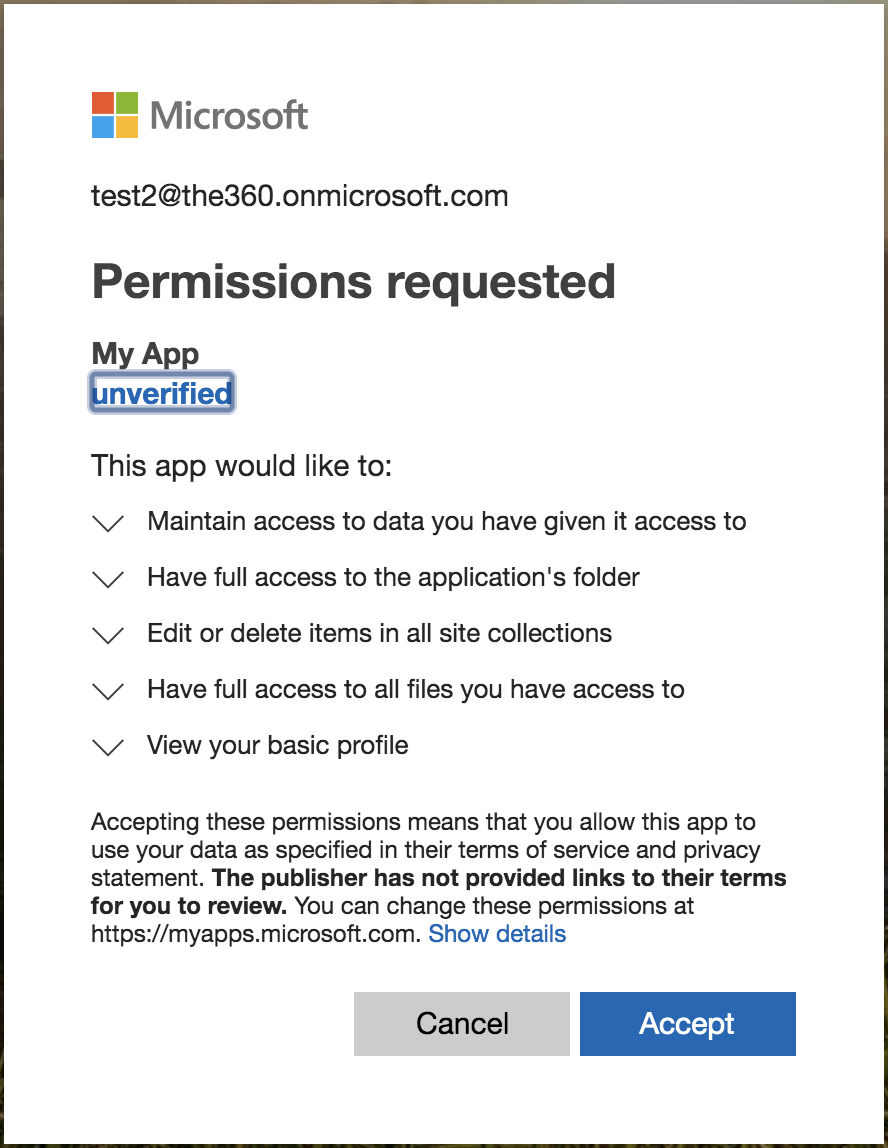Click the bold publisher terms warning text
The width and height of the screenshot is (888, 1148).
500,879
